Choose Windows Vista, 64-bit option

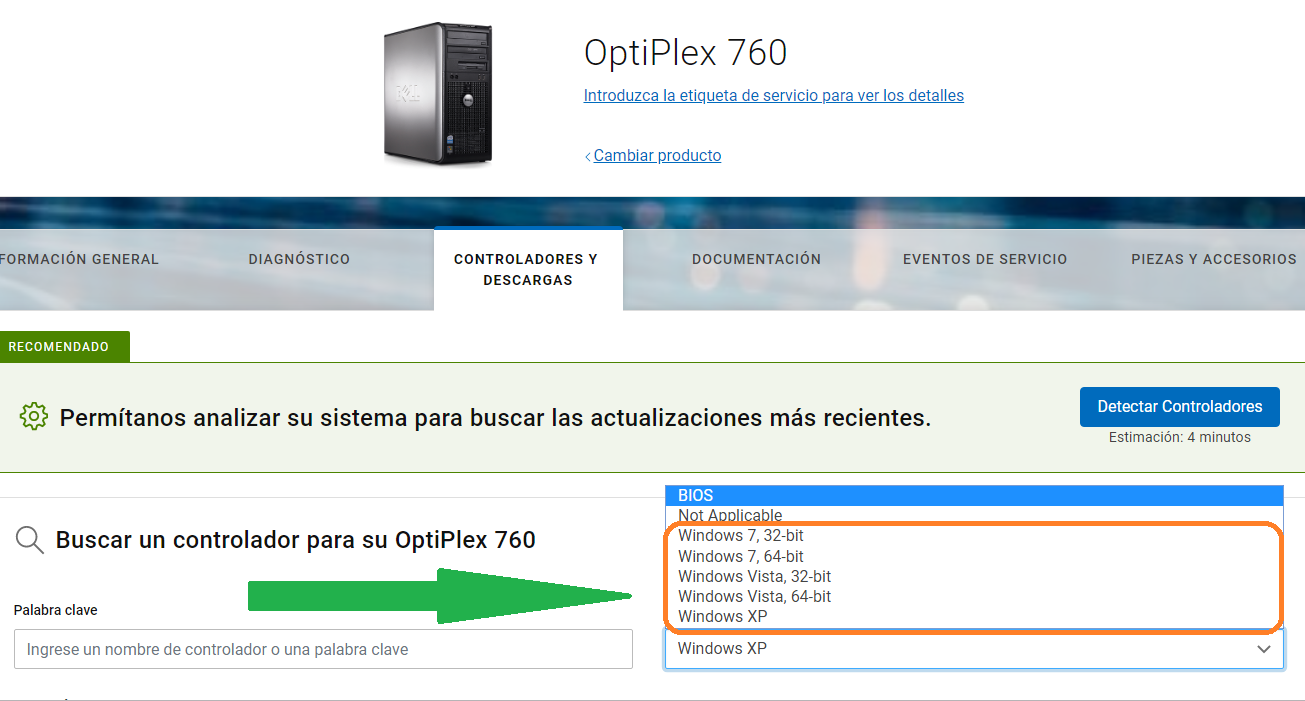tap(974, 596)
